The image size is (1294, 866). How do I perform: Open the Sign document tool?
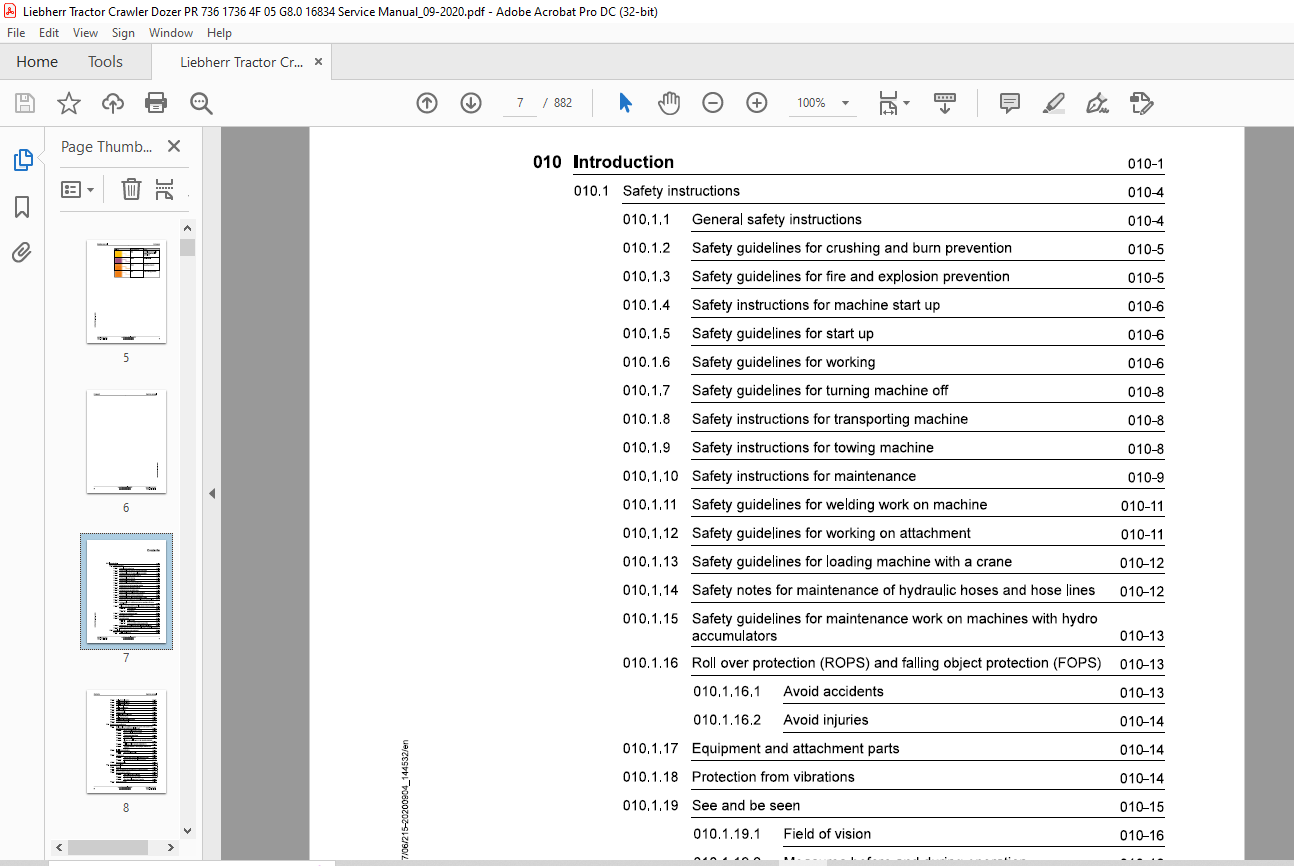[1098, 103]
